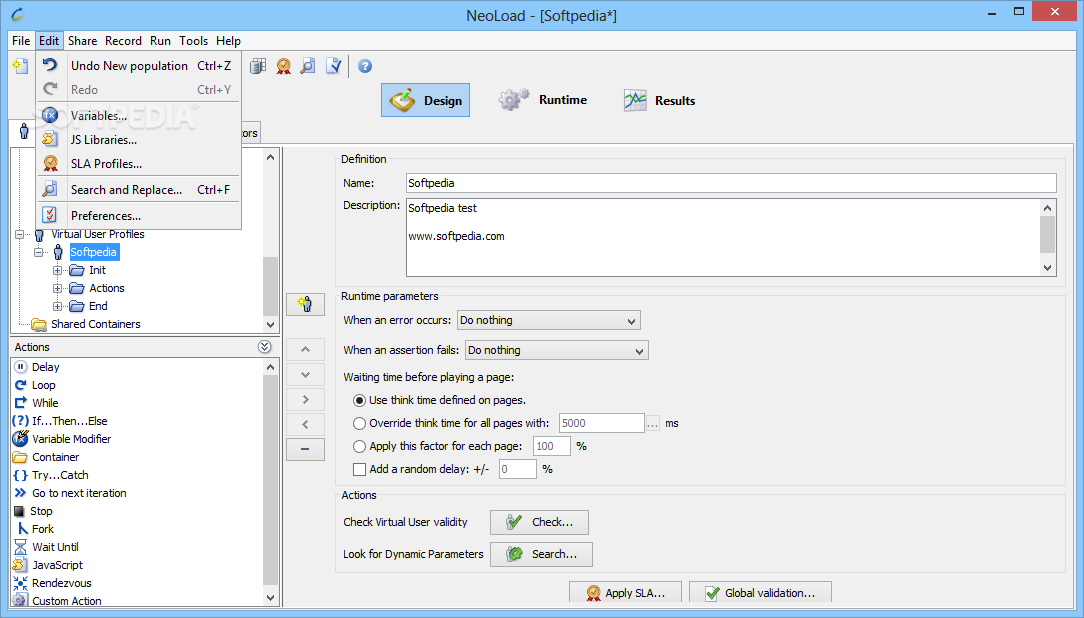Click the random delay percent field
1084x618 pixels.
[x=518, y=469]
